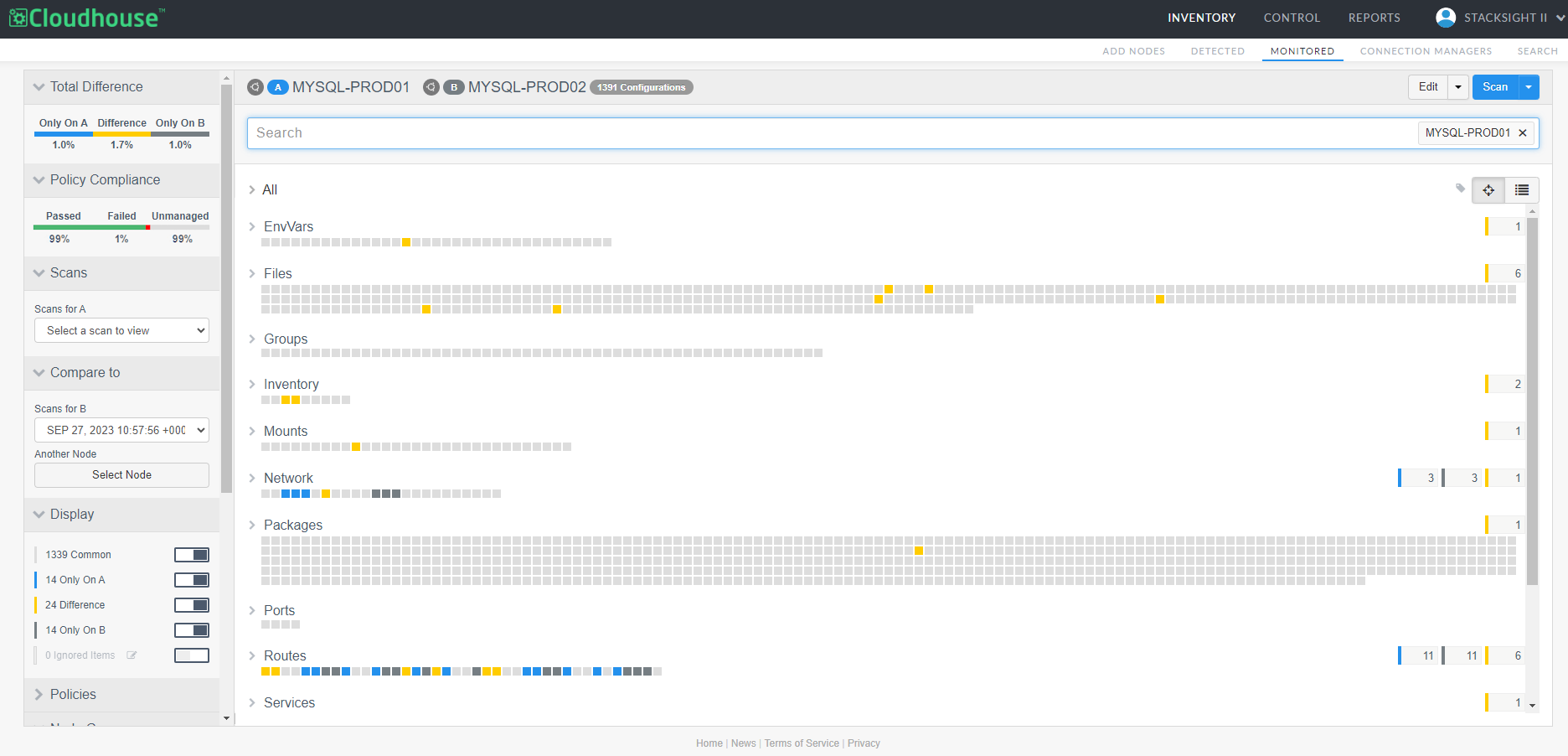Click the Routes Only On A count 11
This screenshot has width=1568, height=756.
tap(1420, 656)
